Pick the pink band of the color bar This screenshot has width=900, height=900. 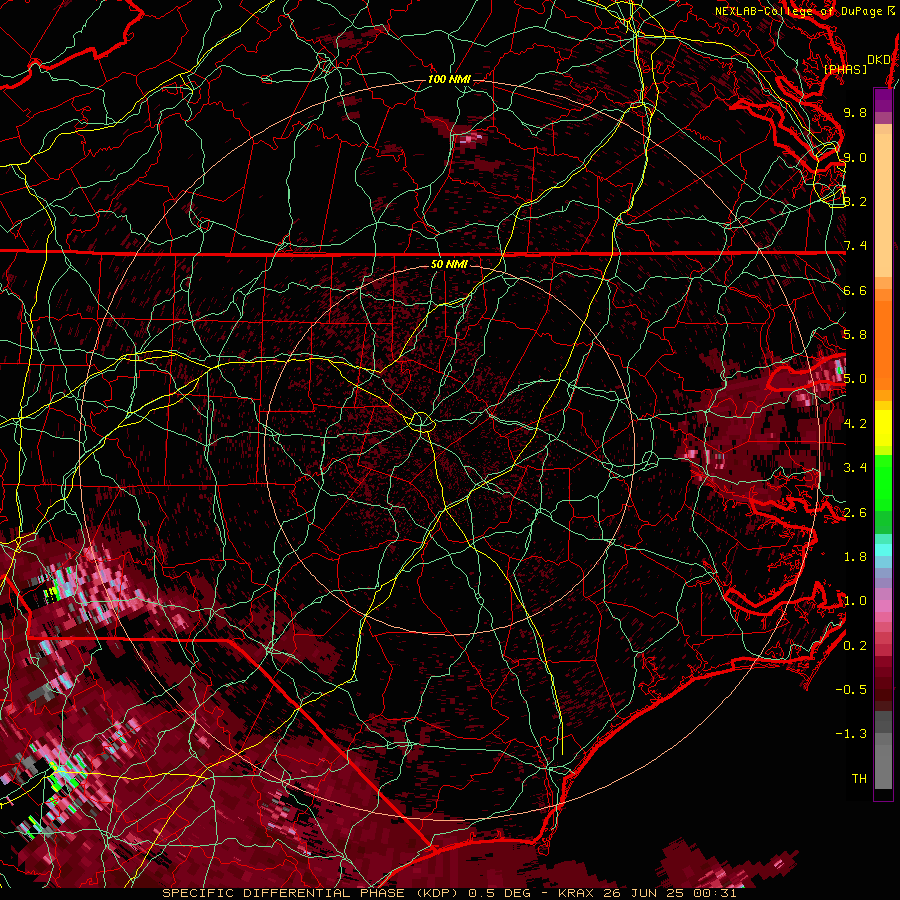(x=883, y=606)
